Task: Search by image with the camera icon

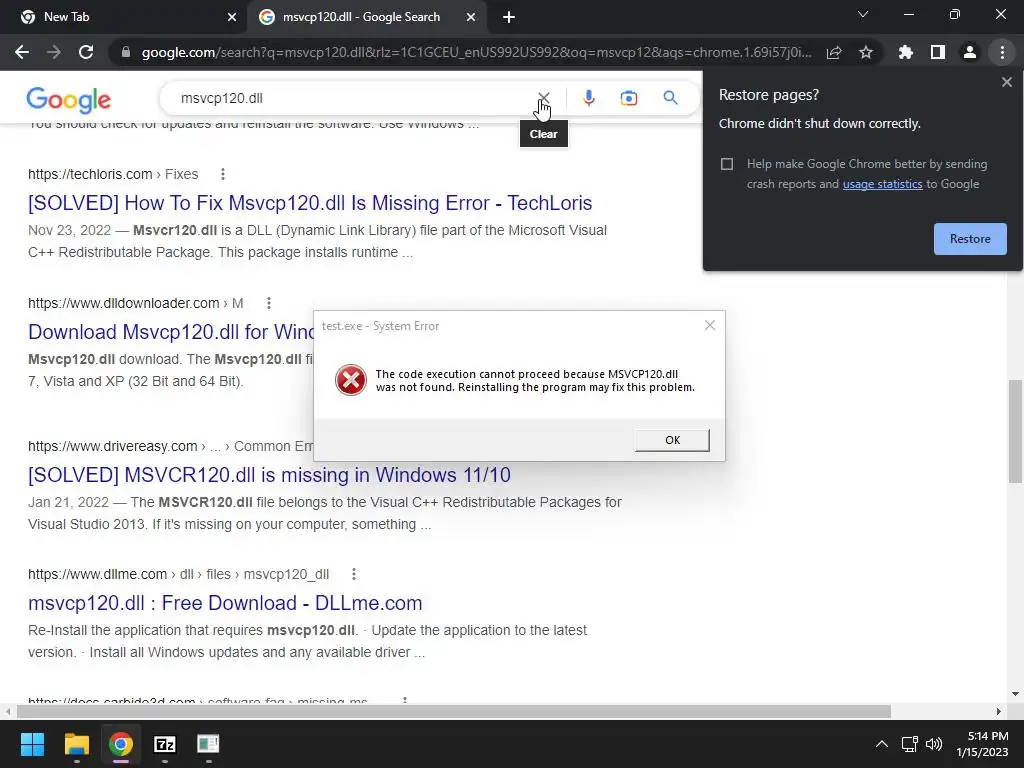Action: (628, 98)
